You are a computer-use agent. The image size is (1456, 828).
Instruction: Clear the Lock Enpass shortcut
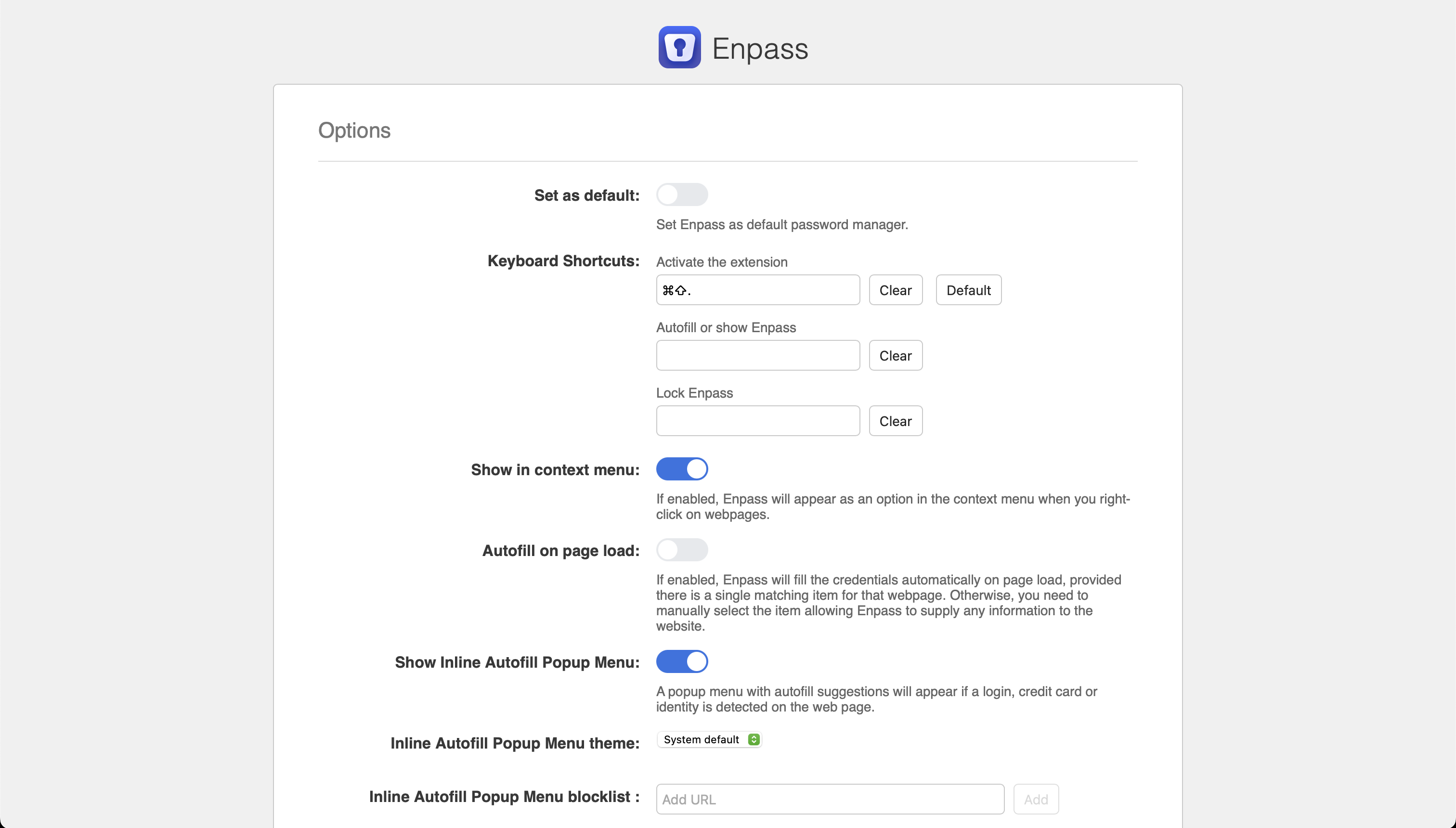coord(895,421)
